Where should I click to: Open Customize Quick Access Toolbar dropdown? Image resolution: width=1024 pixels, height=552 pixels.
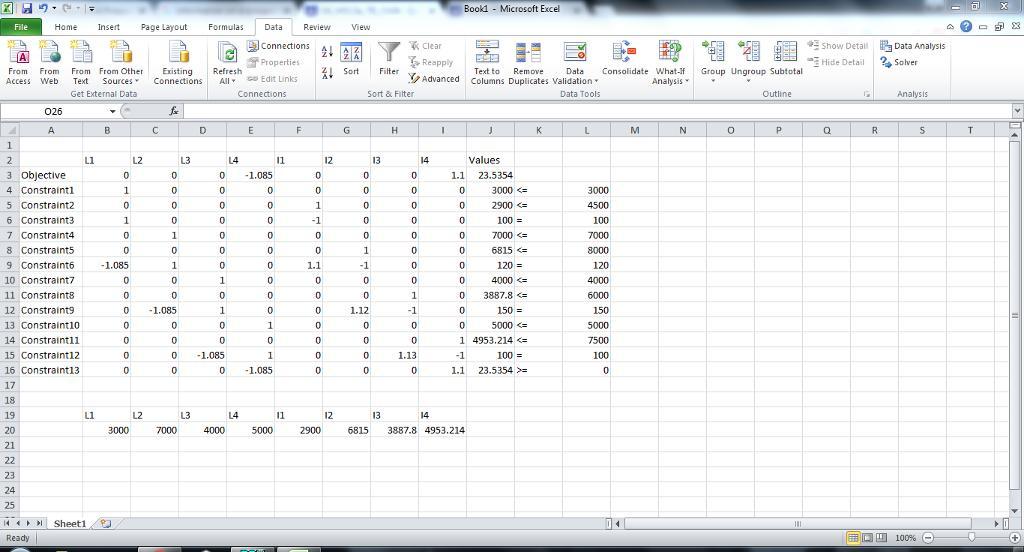pos(92,9)
